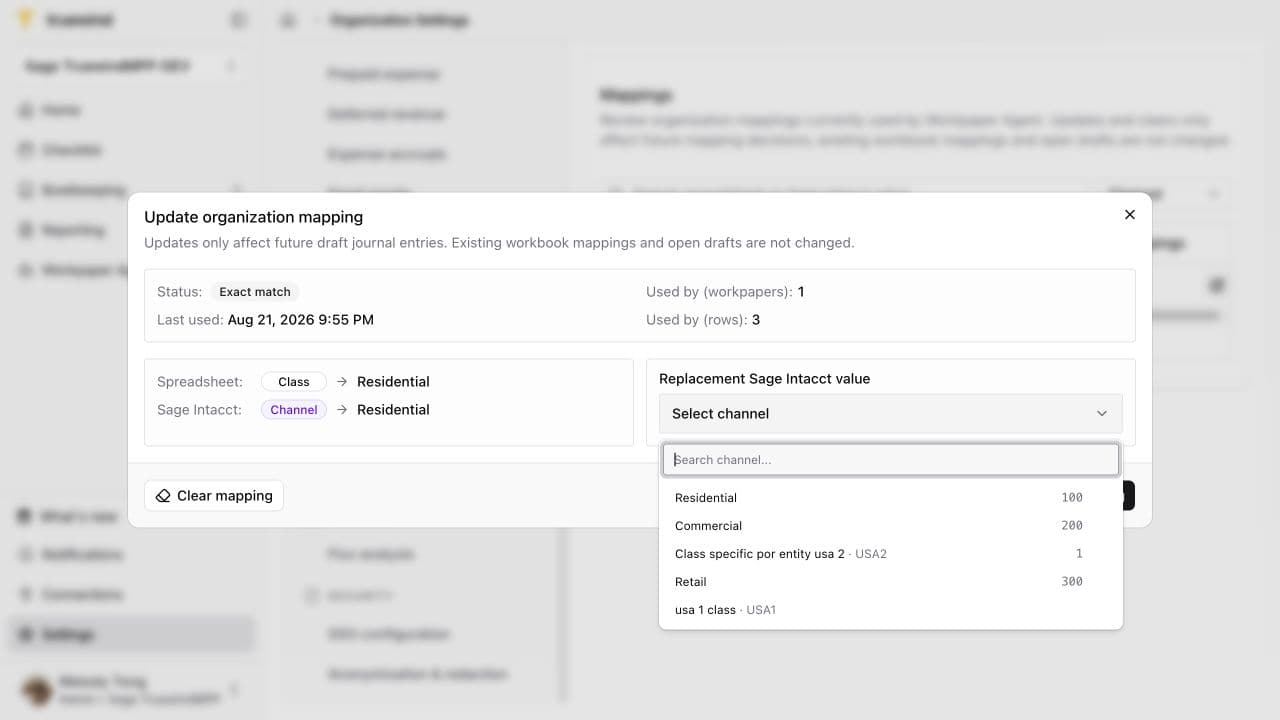Choose Residential from the channel list
Image resolution: width=1280 pixels, height=720 pixels.
click(x=890, y=497)
